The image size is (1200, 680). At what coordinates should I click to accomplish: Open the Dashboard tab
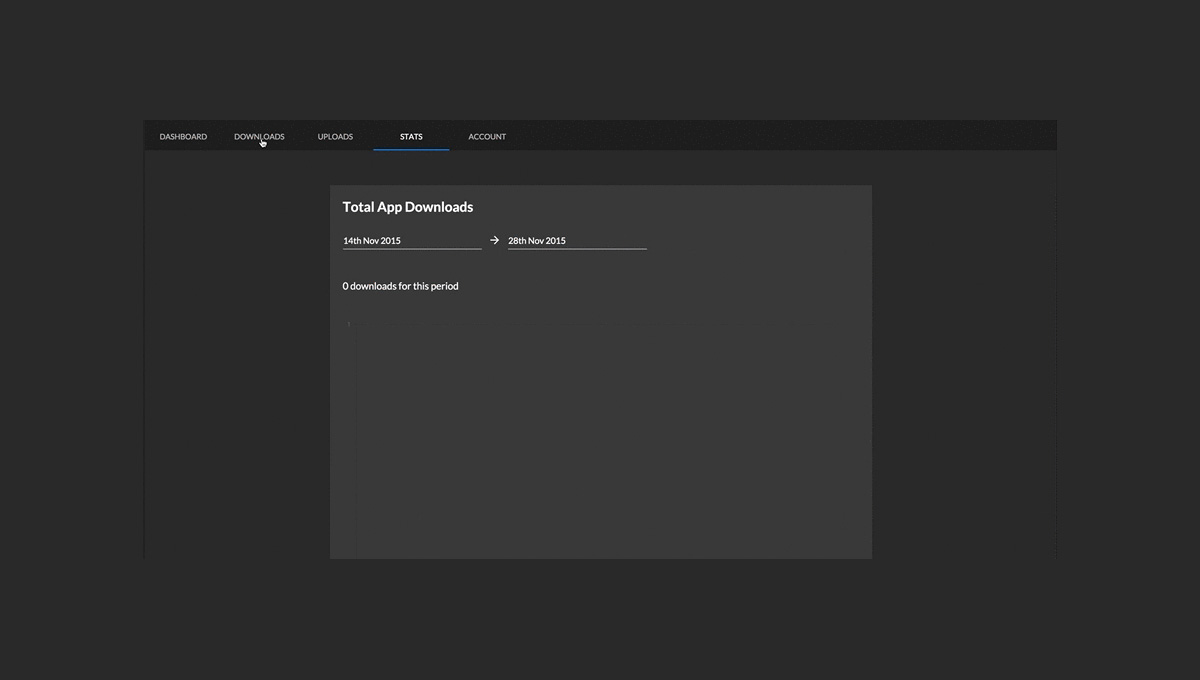coord(183,137)
